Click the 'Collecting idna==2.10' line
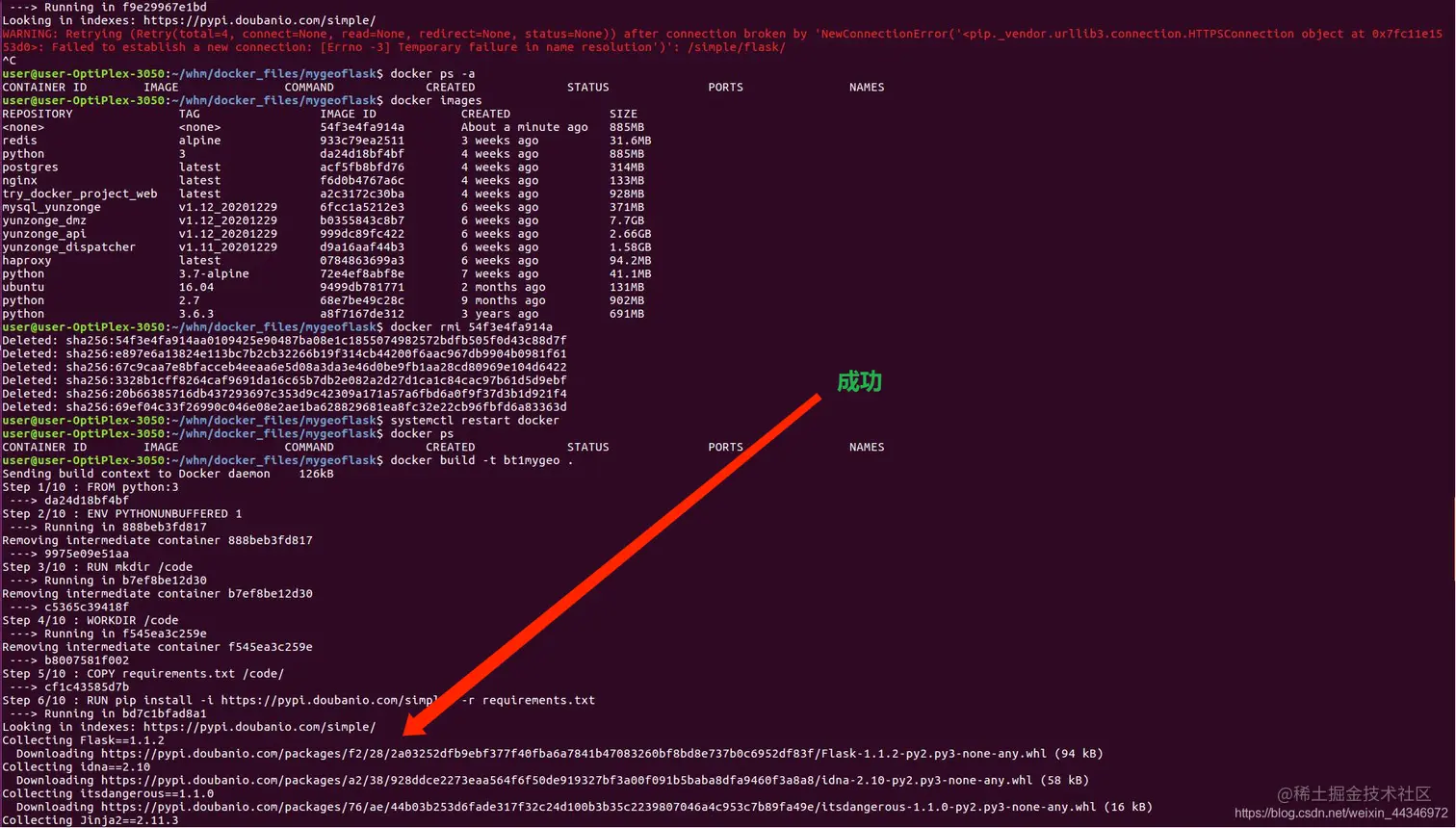This screenshot has width=1456, height=828. pyautogui.click(x=76, y=768)
